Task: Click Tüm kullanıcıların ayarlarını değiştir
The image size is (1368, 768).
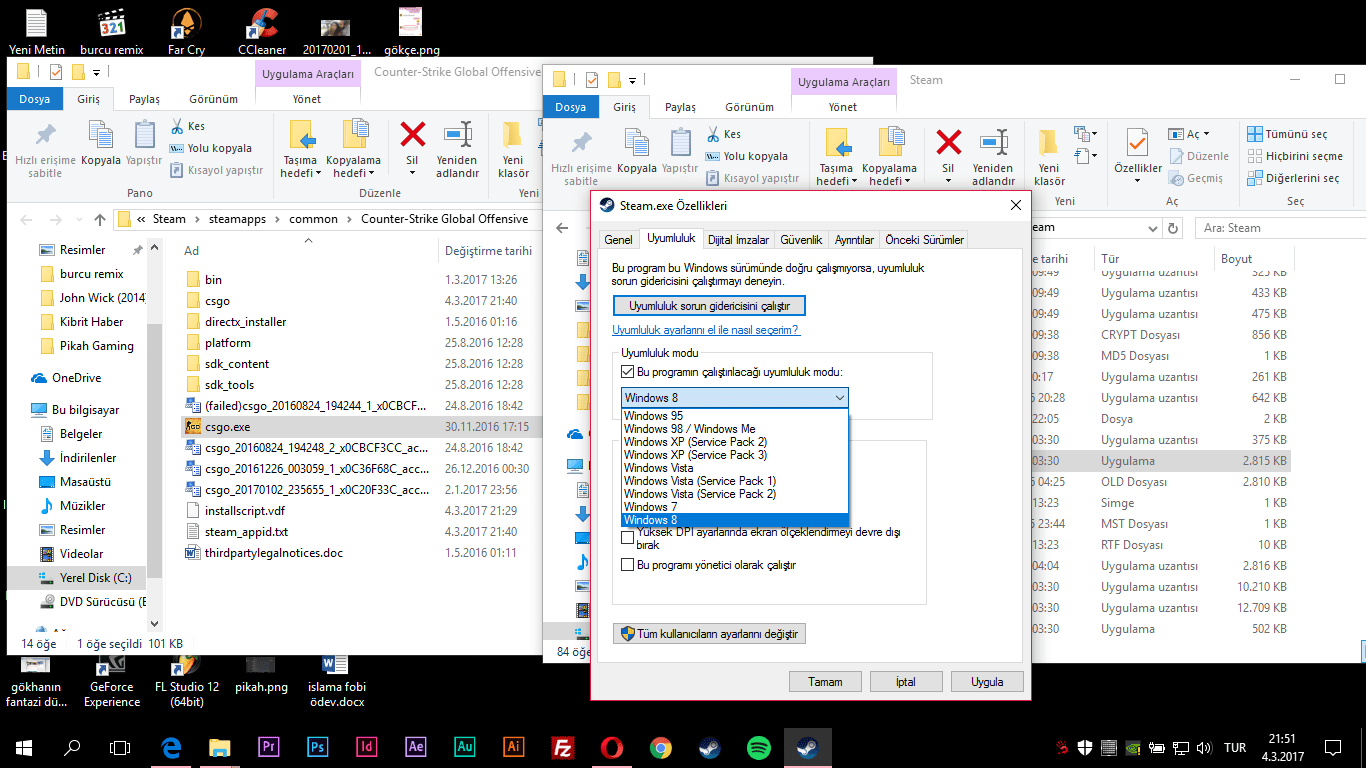Action: 709,634
